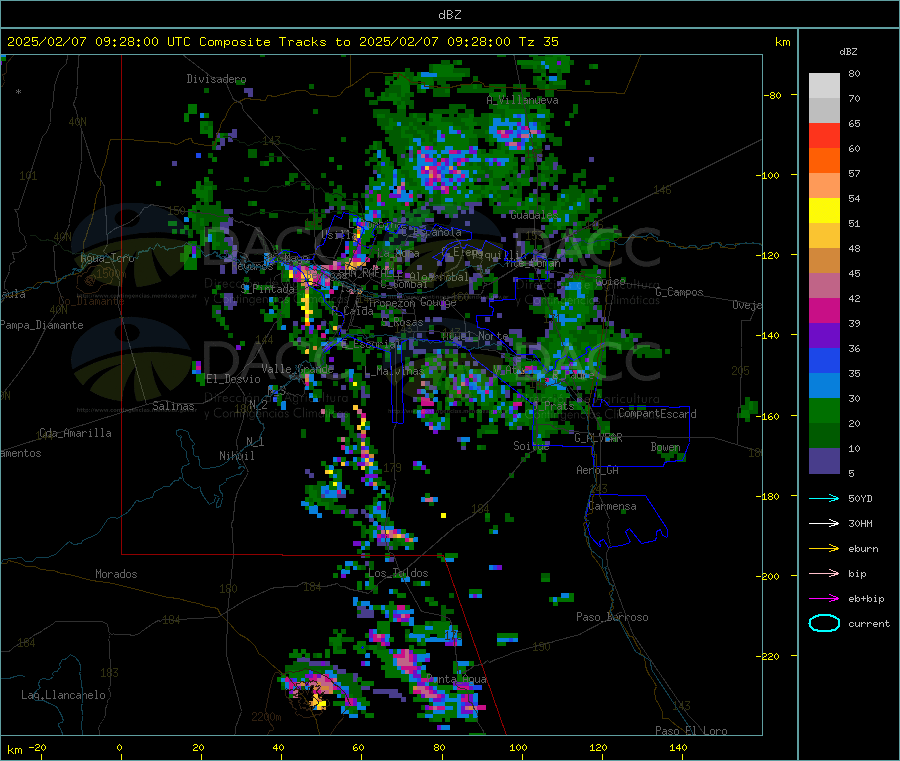Click the 'Nihuil' map label
900x761 pixels.
(236, 456)
